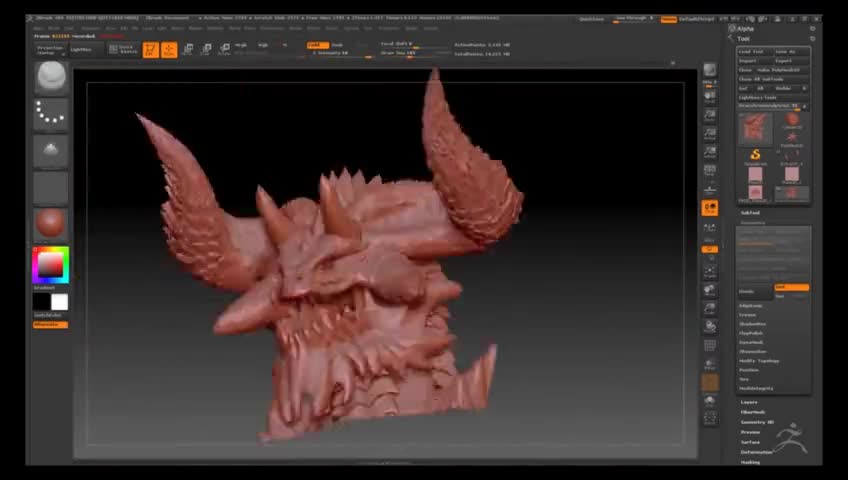This screenshot has height=480, width=848.
Task: Expand the ShadowBox subsection
Action: (x=752, y=324)
